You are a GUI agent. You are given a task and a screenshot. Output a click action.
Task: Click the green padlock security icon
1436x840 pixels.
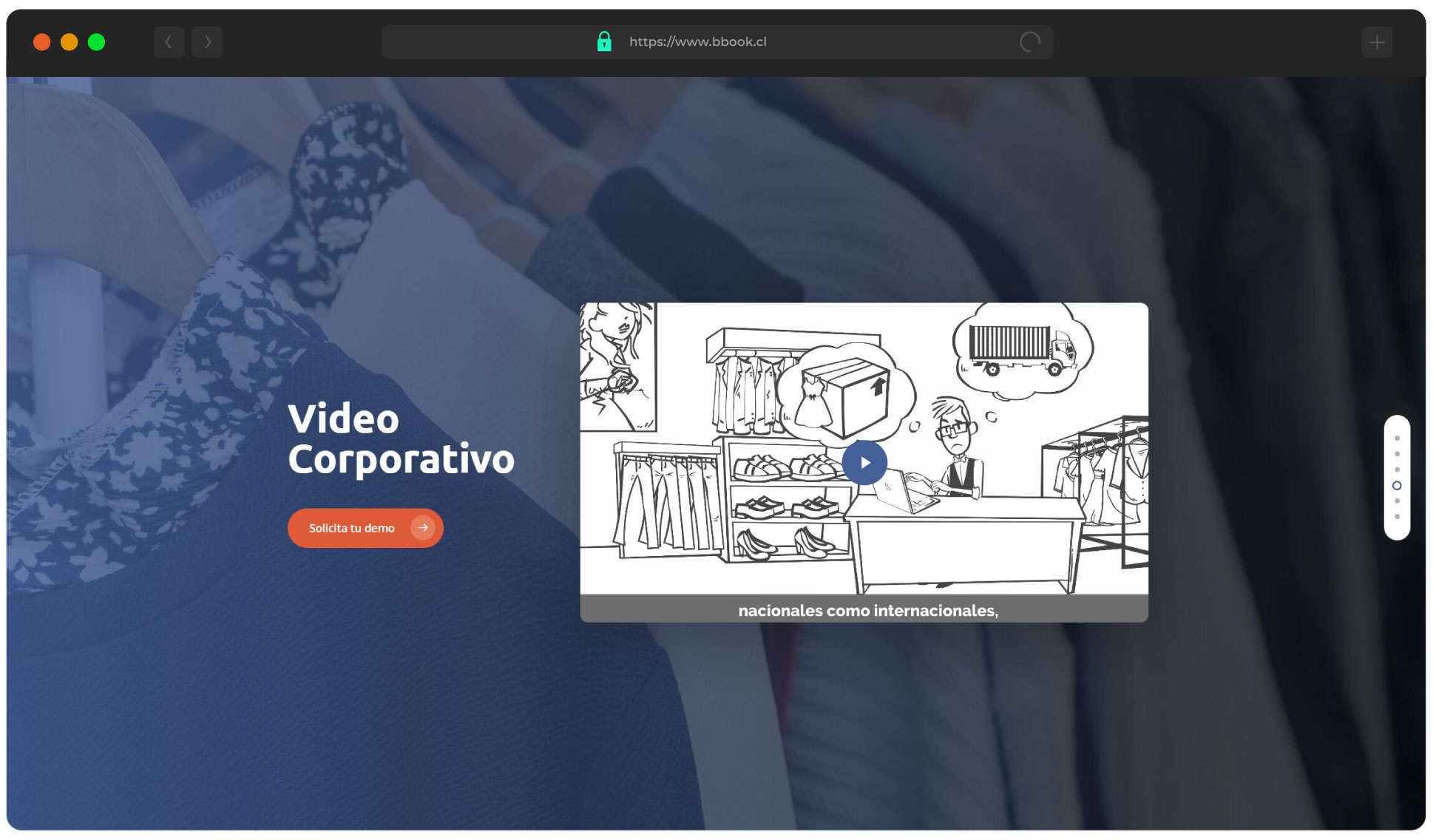[x=604, y=41]
